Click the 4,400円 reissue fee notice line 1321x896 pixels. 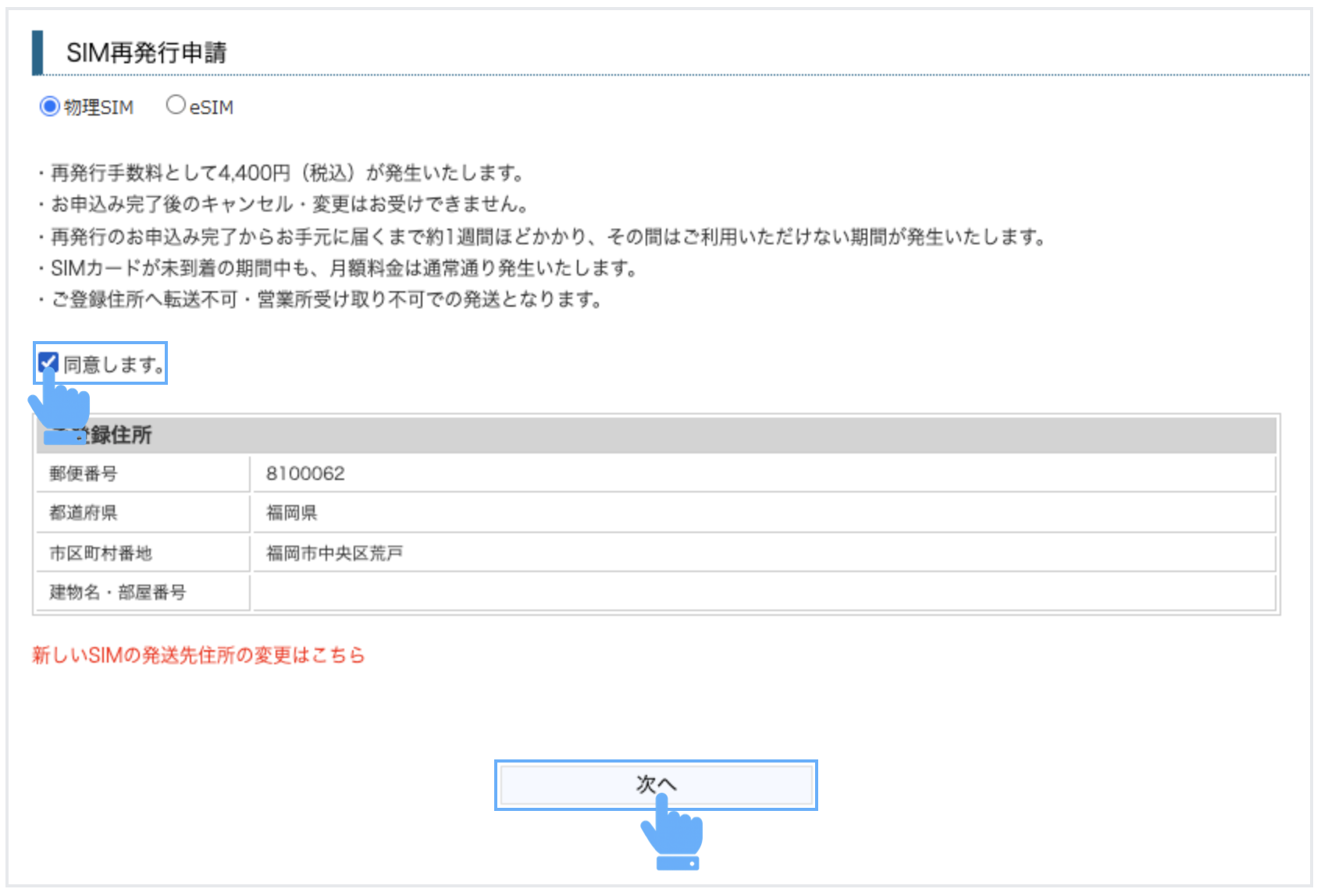287,172
